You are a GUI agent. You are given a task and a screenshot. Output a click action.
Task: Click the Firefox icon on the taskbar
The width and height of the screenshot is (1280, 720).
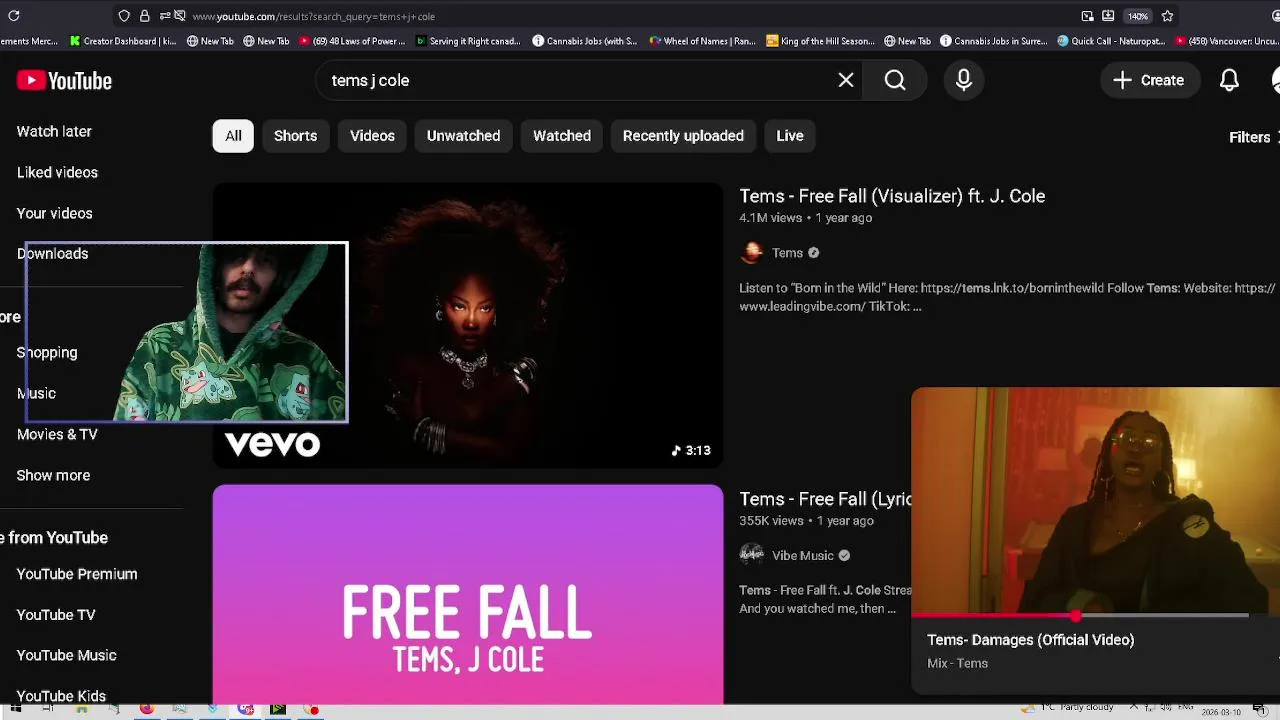tap(147, 710)
